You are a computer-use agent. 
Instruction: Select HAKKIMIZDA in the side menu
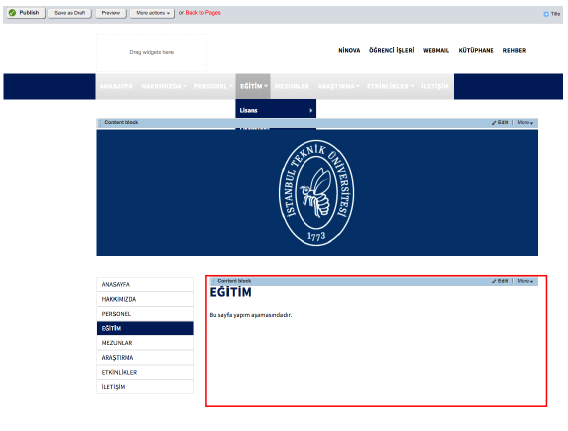[x=145, y=299]
